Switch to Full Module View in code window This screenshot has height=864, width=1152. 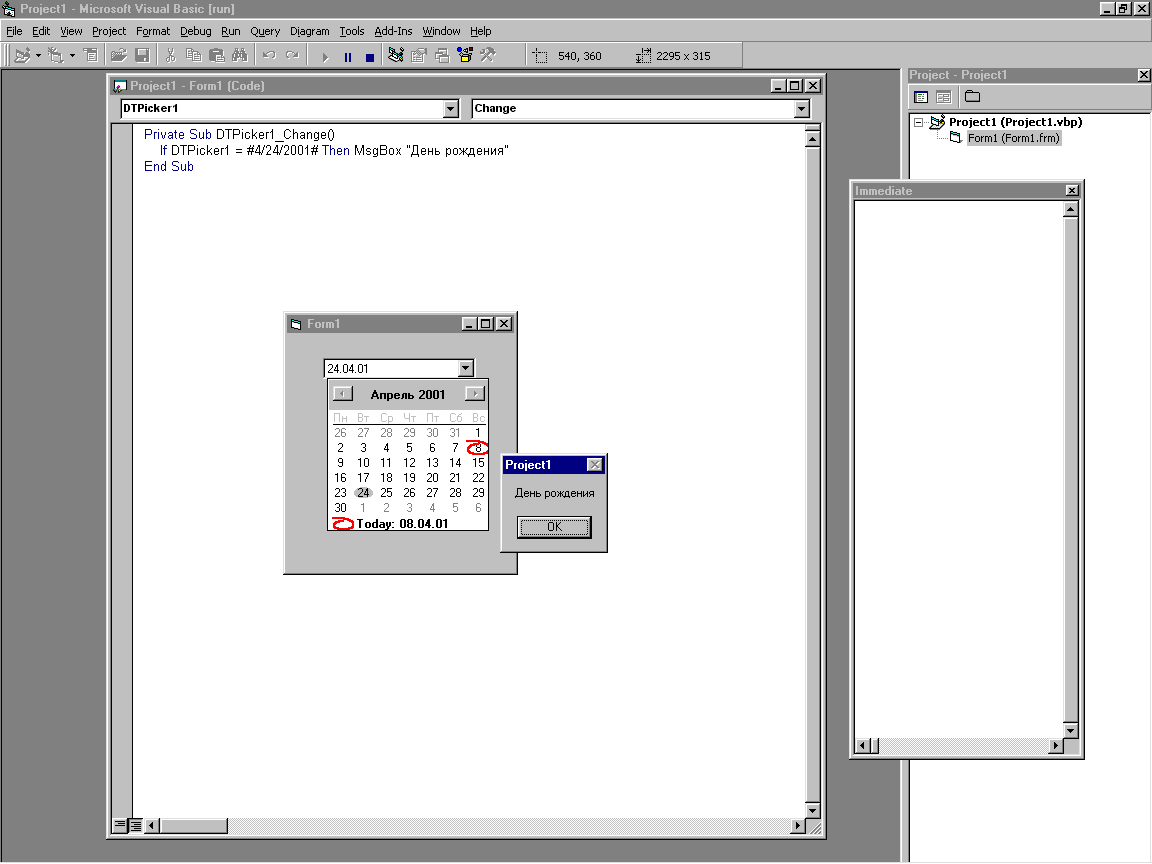click(x=135, y=826)
